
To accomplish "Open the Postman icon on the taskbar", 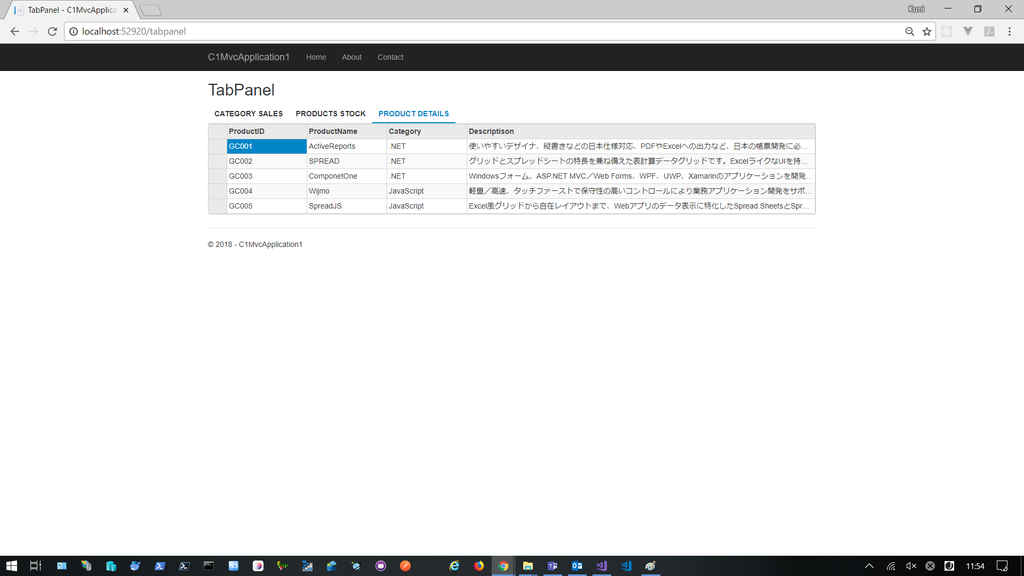I will (x=405, y=566).
